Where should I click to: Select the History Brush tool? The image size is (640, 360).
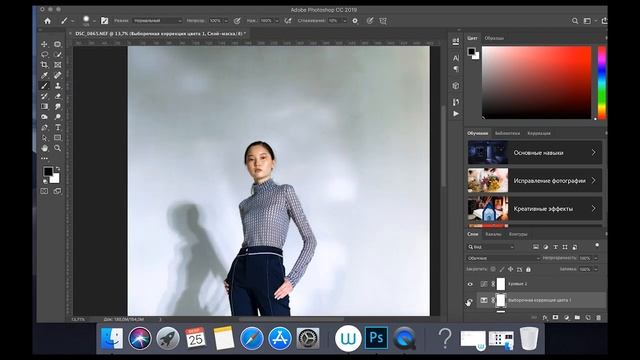click(x=44, y=96)
